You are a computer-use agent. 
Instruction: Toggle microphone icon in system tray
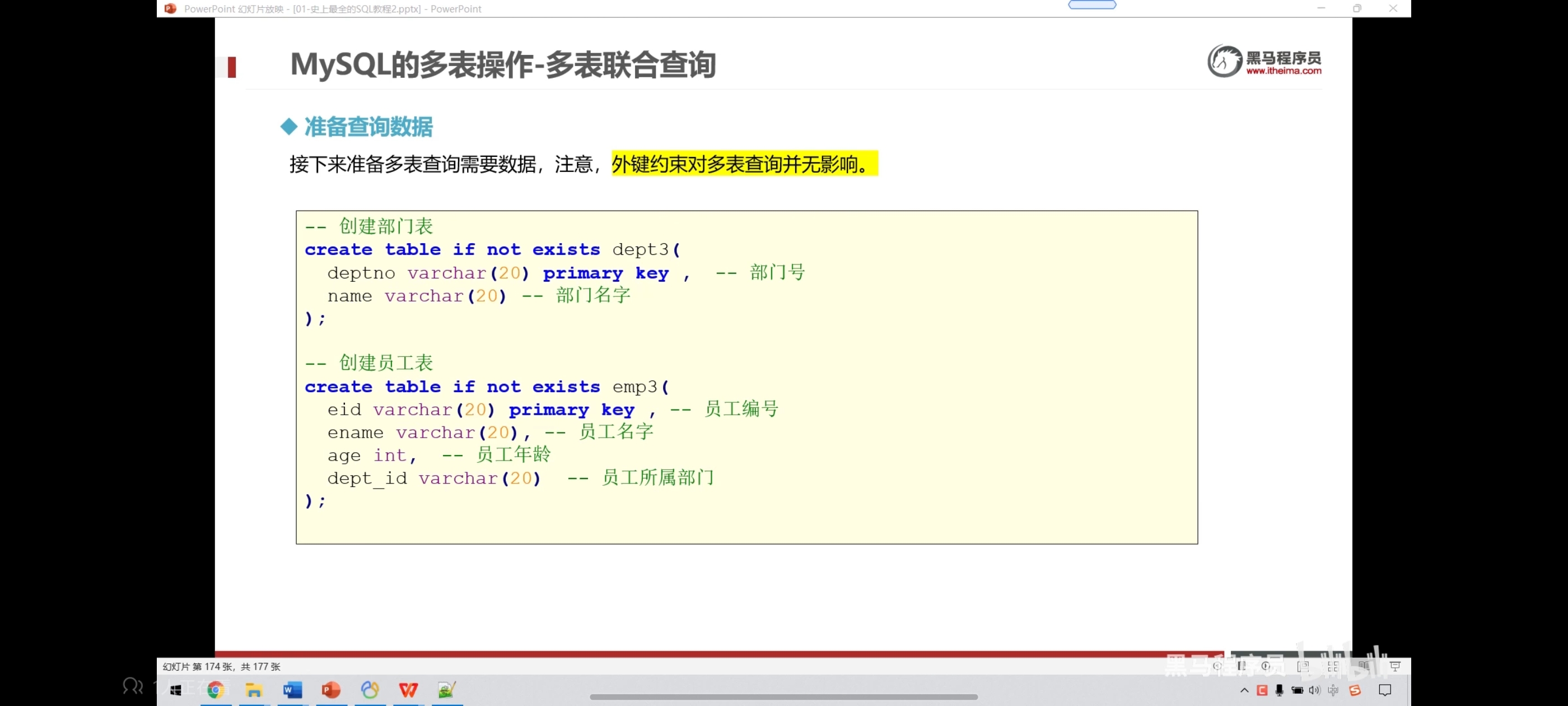[1279, 690]
